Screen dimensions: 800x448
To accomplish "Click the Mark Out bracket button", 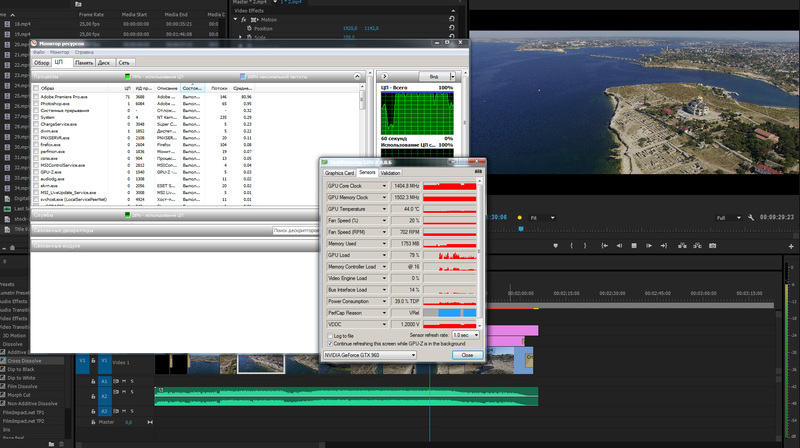I will pos(585,246).
